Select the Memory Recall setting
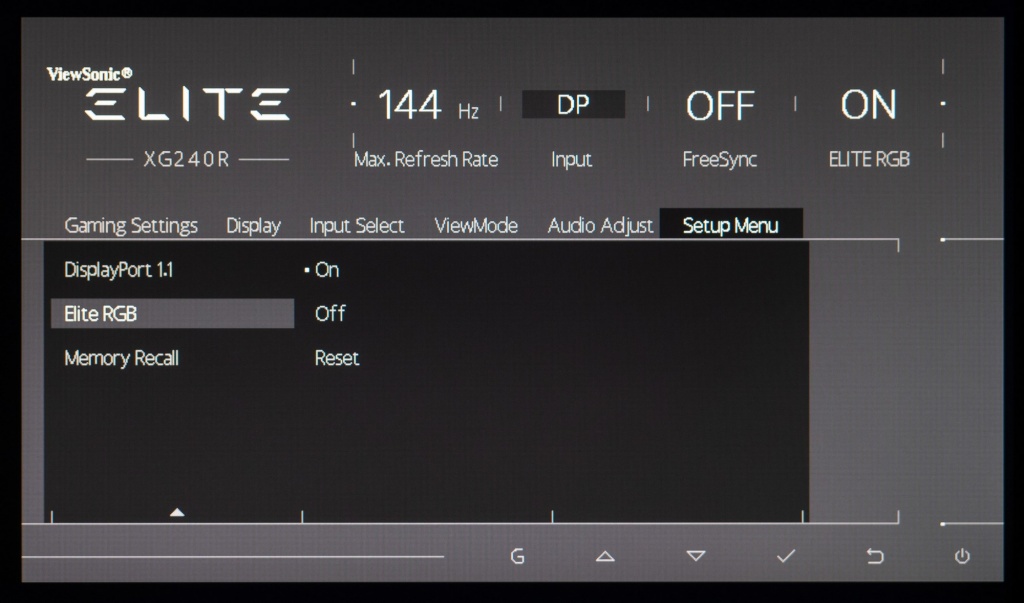The width and height of the screenshot is (1024, 603). click(x=121, y=358)
